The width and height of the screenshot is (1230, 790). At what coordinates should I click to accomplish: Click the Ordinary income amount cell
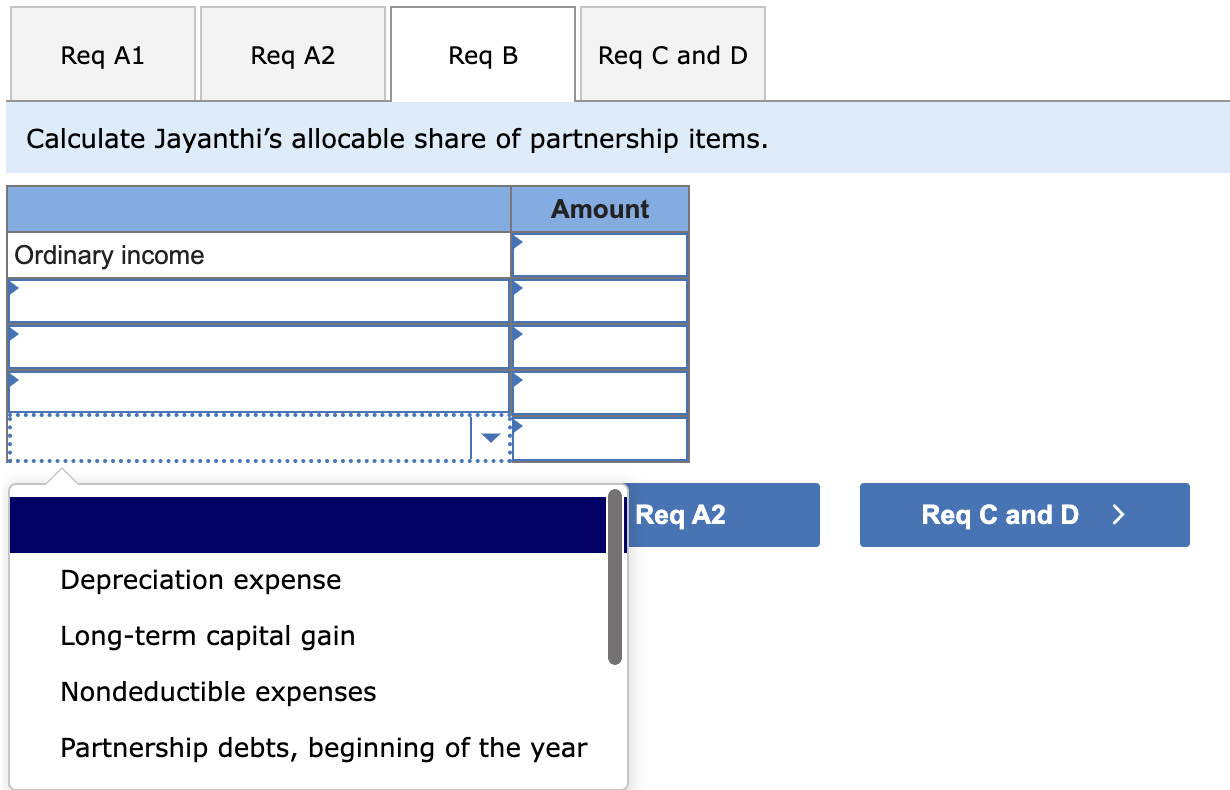click(x=599, y=255)
